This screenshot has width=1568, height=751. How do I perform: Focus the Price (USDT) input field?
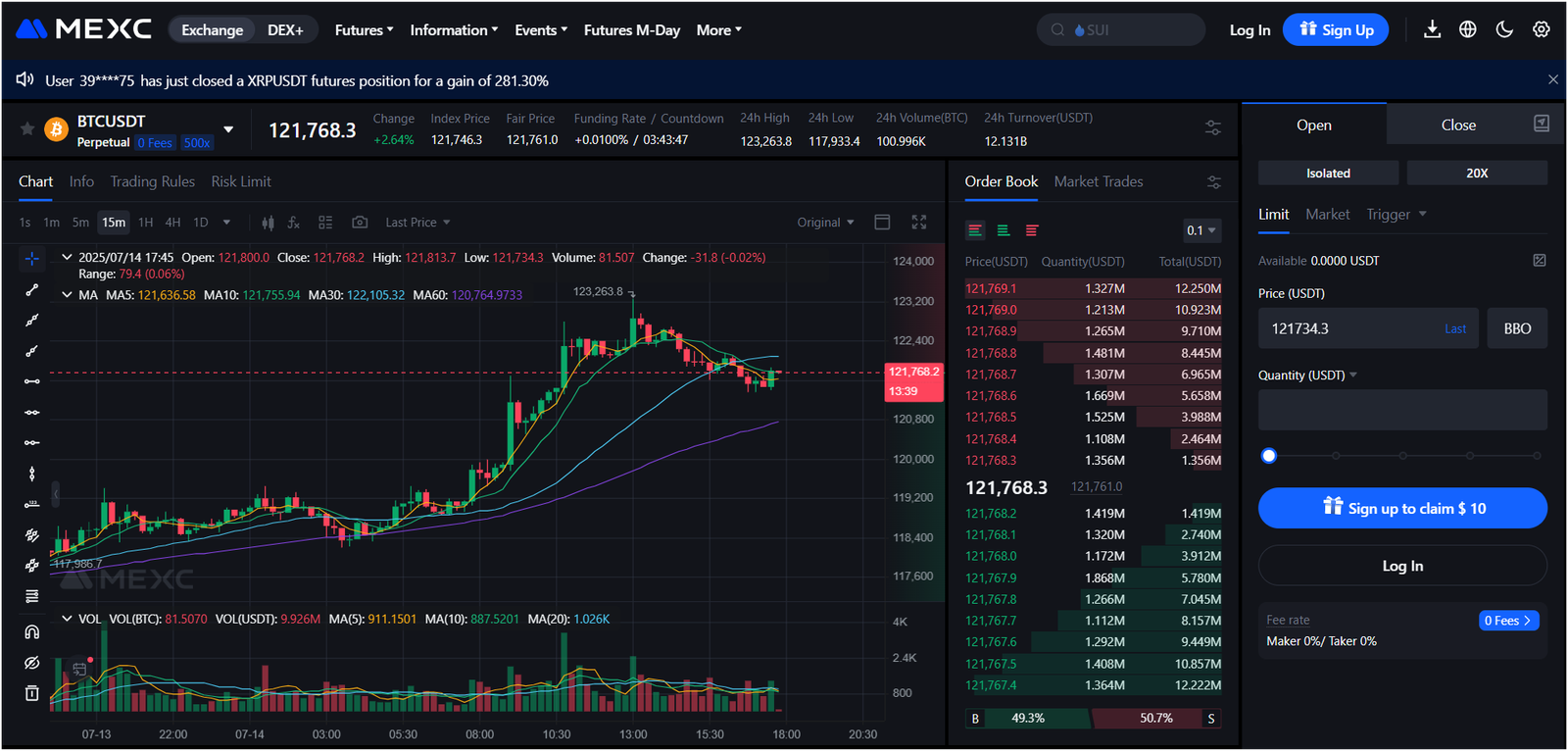1369,328
